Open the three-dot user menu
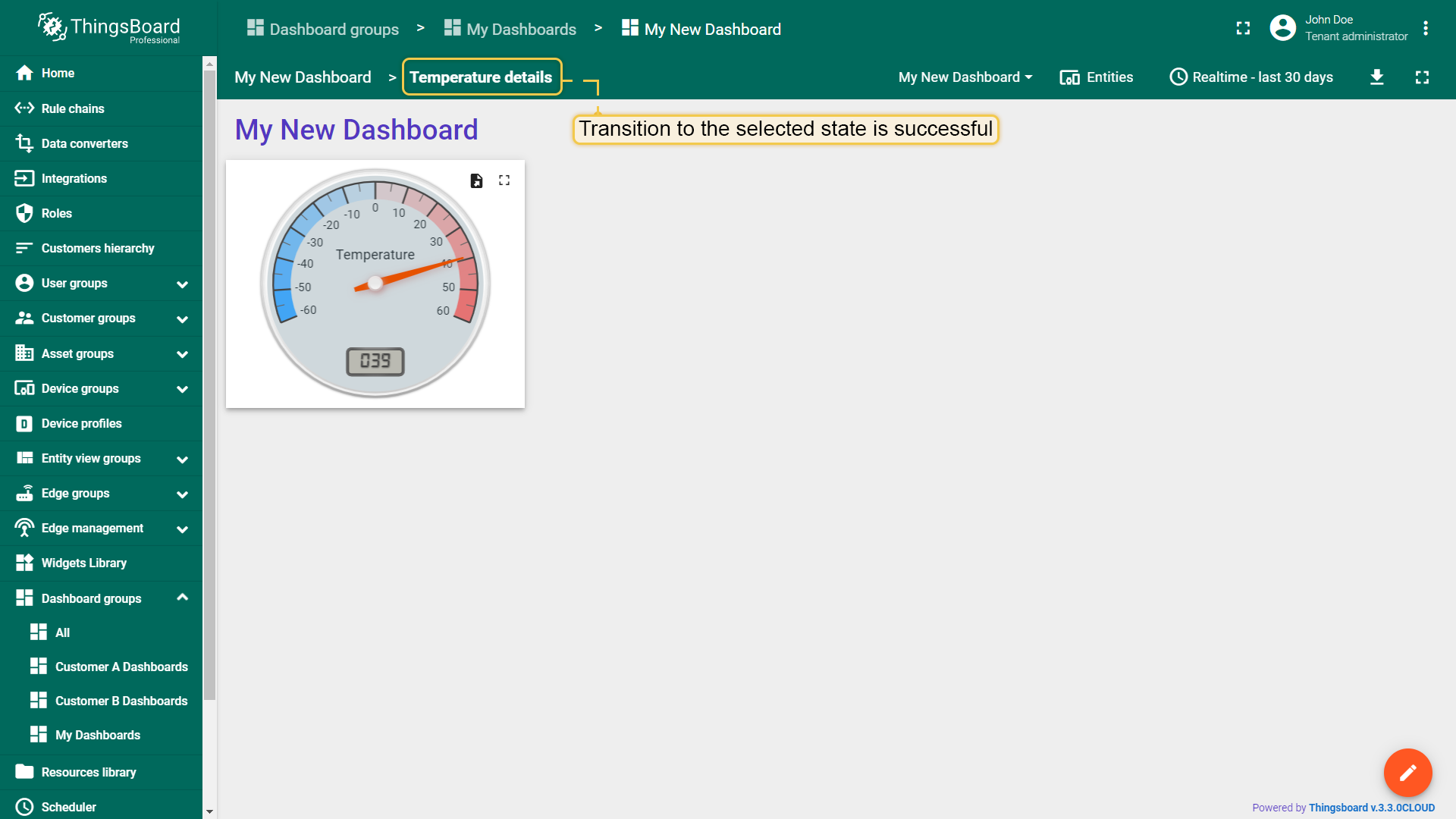This screenshot has width=1456, height=819. pos(1426,28)
